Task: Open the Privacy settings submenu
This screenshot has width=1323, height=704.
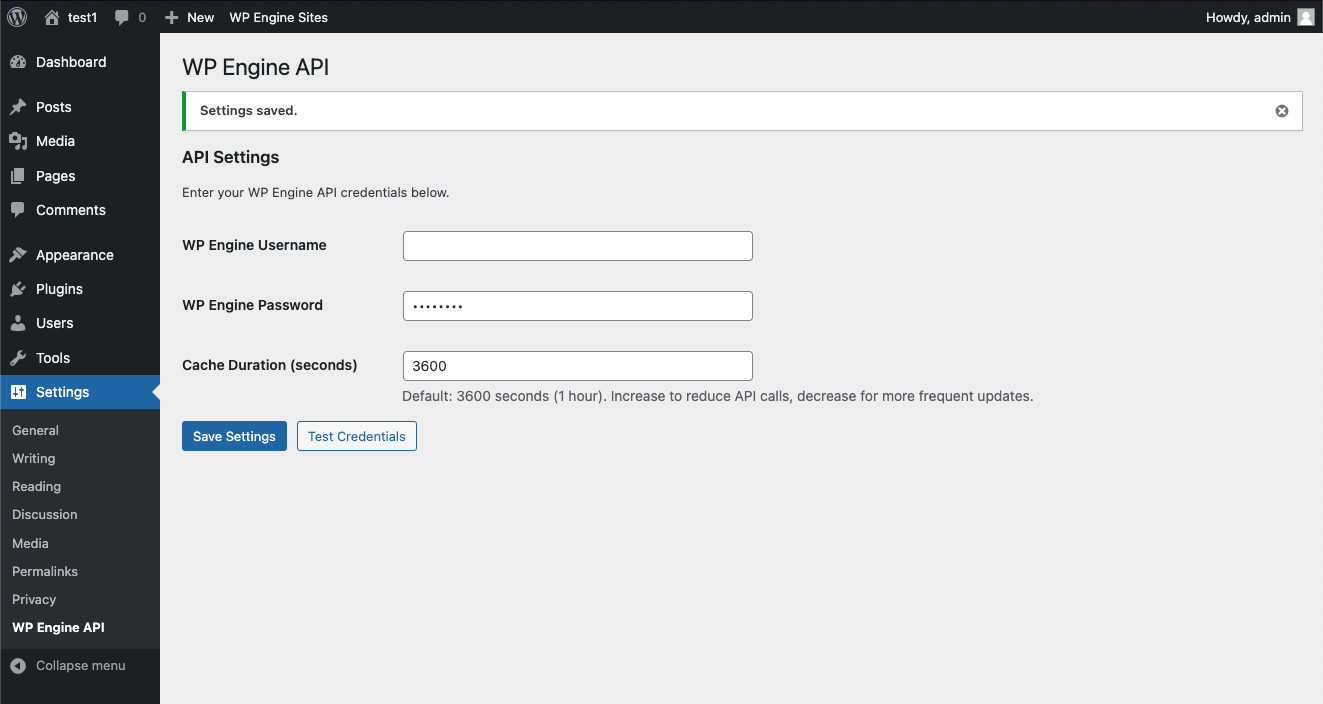Action: point(34,599)
